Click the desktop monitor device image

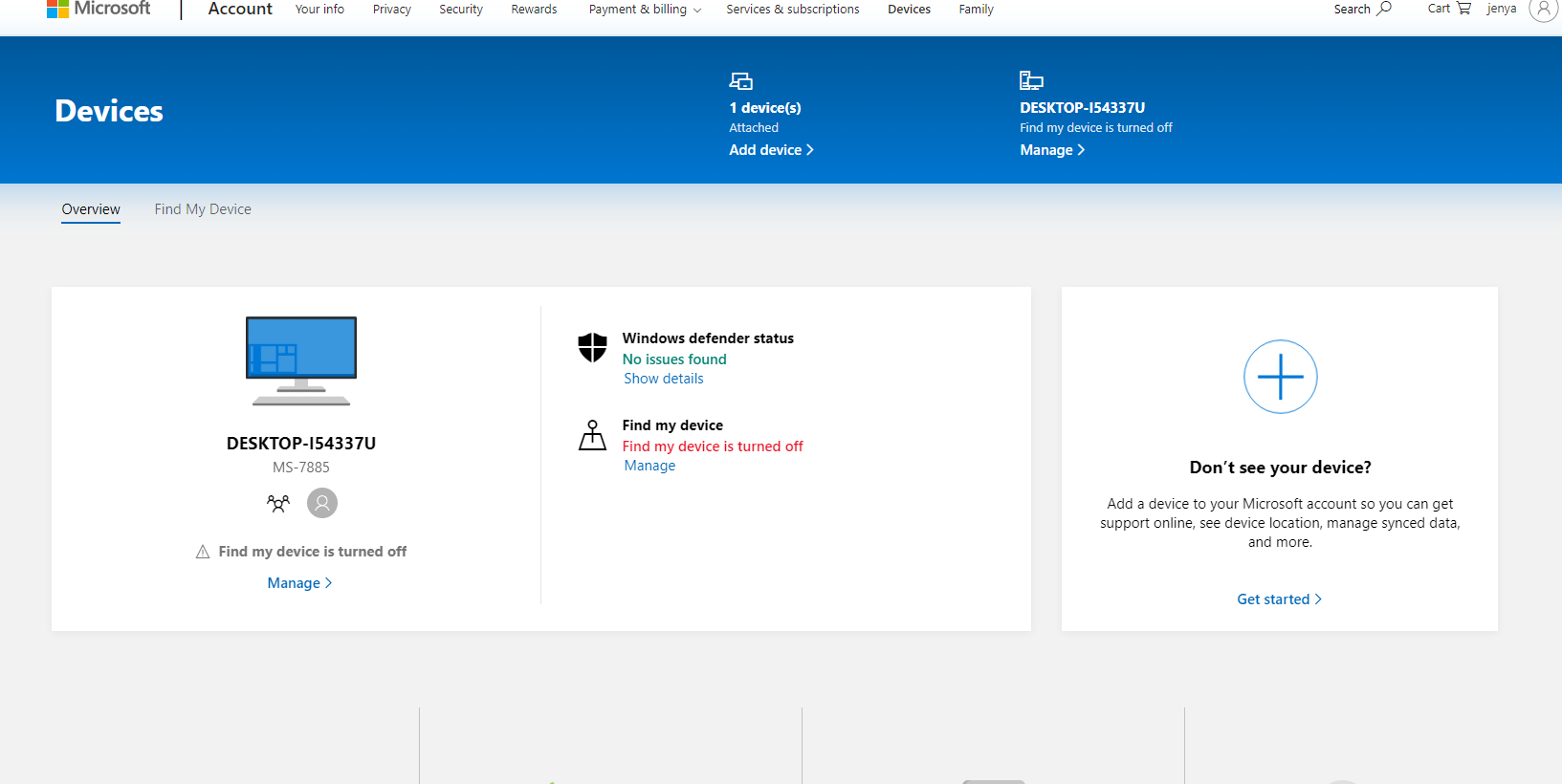click(x=301, y=361)
